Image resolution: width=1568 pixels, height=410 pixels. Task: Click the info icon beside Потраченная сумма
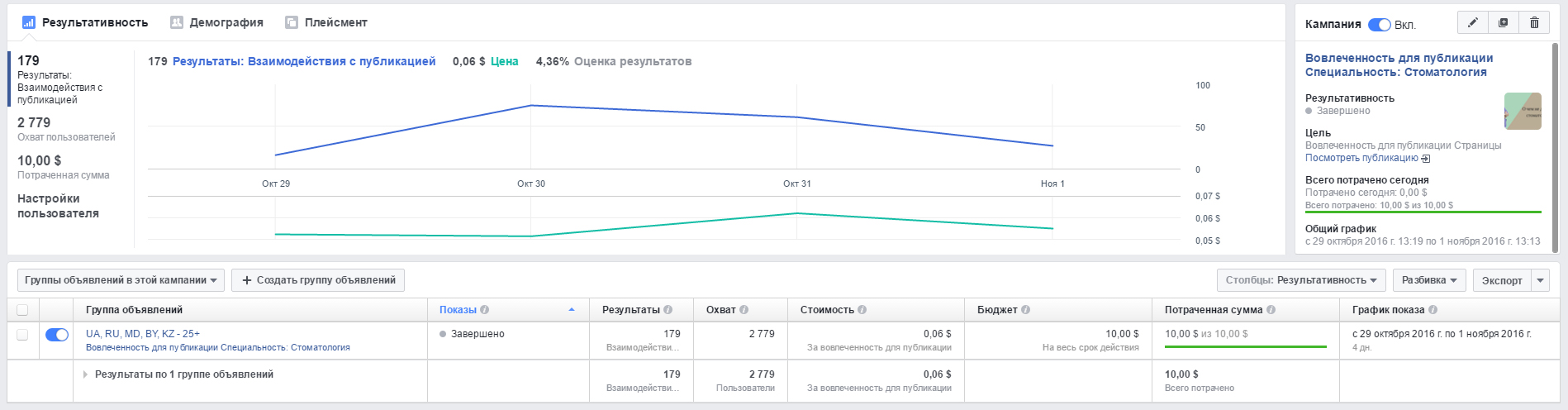(x=1271, y=310)
